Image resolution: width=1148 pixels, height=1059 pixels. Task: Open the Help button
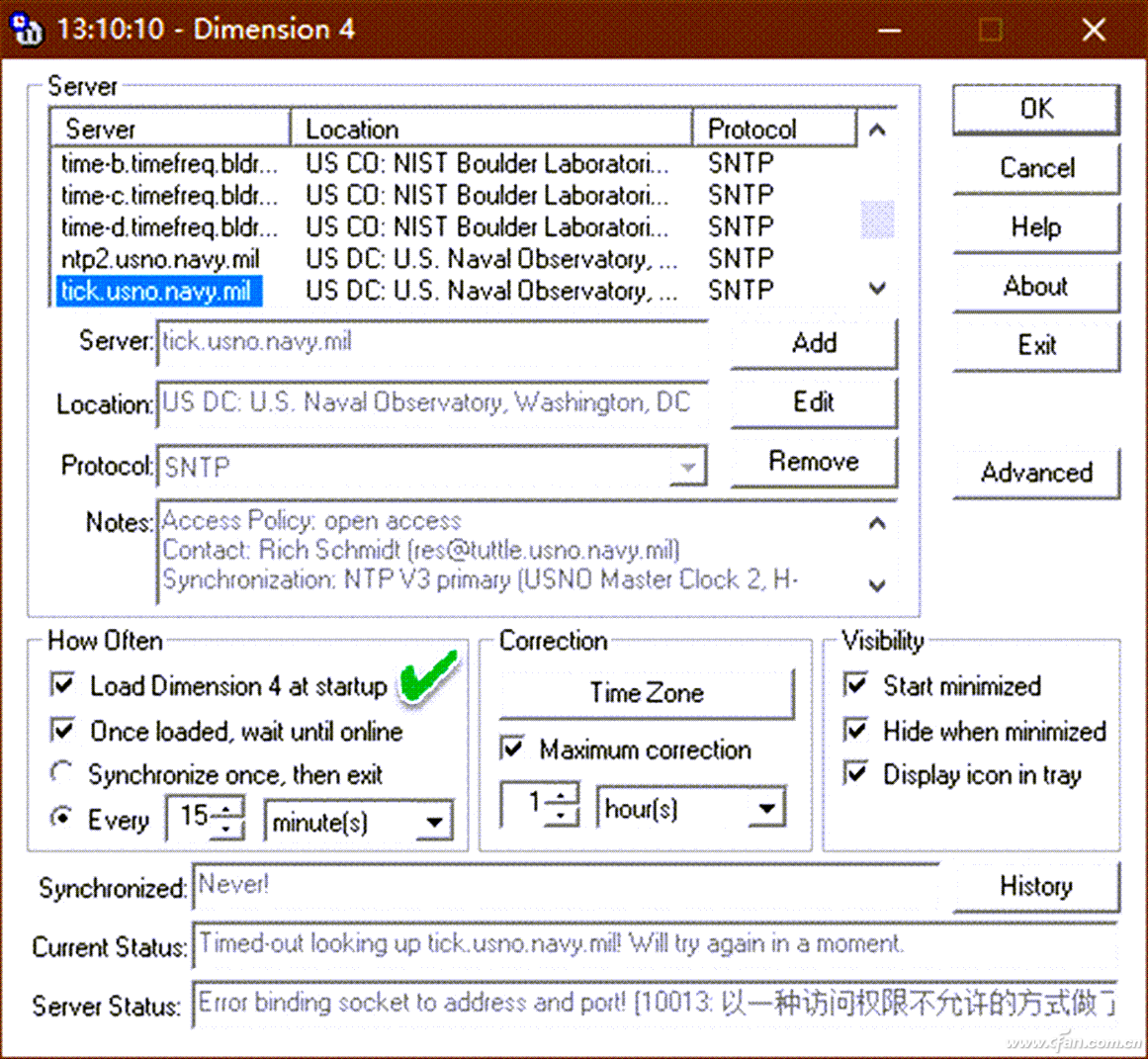click(x=1036, y=227)
